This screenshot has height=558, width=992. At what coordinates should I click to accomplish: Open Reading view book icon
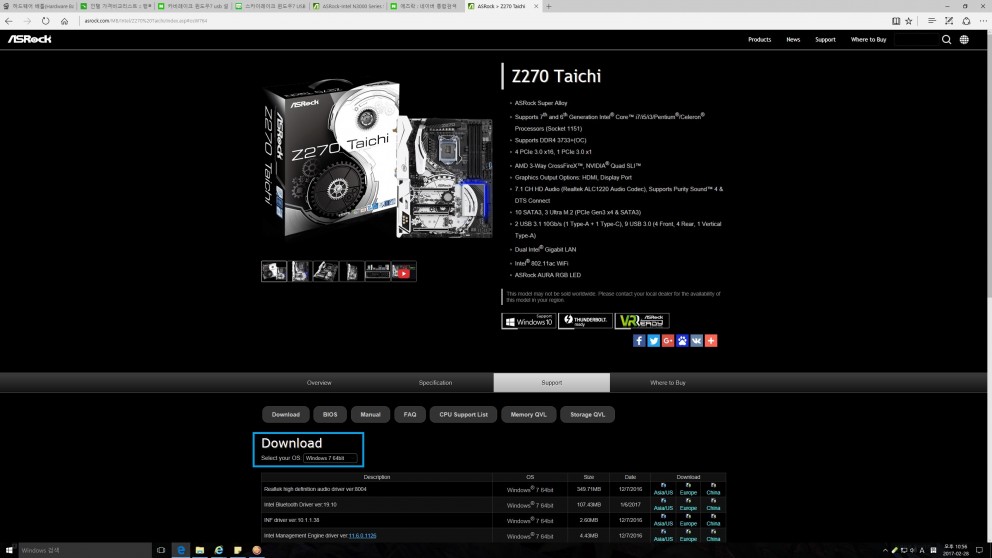click(x=896, y=21)
